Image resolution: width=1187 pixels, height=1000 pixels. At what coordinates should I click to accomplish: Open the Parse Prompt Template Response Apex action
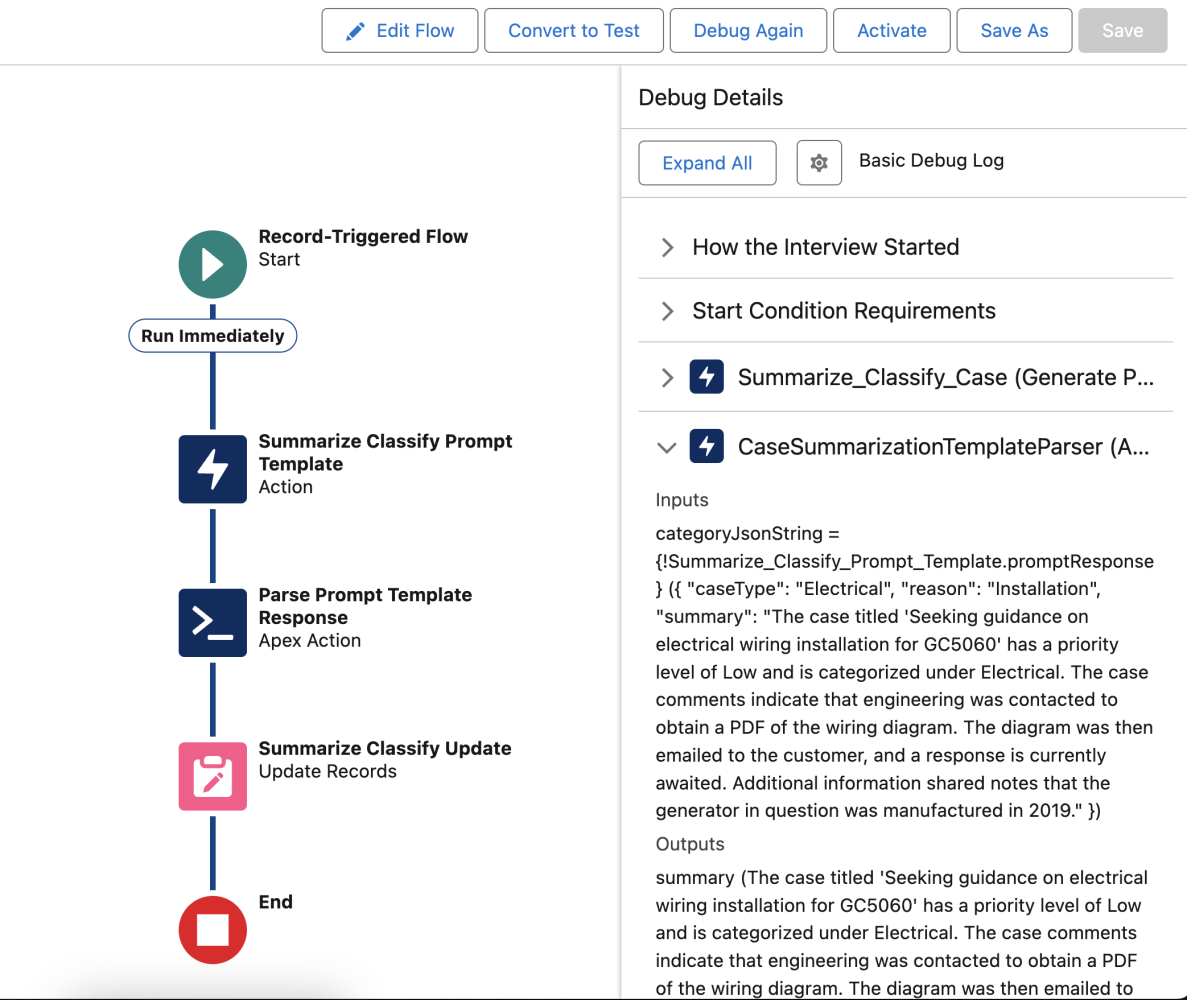click(x=212, y=622)
